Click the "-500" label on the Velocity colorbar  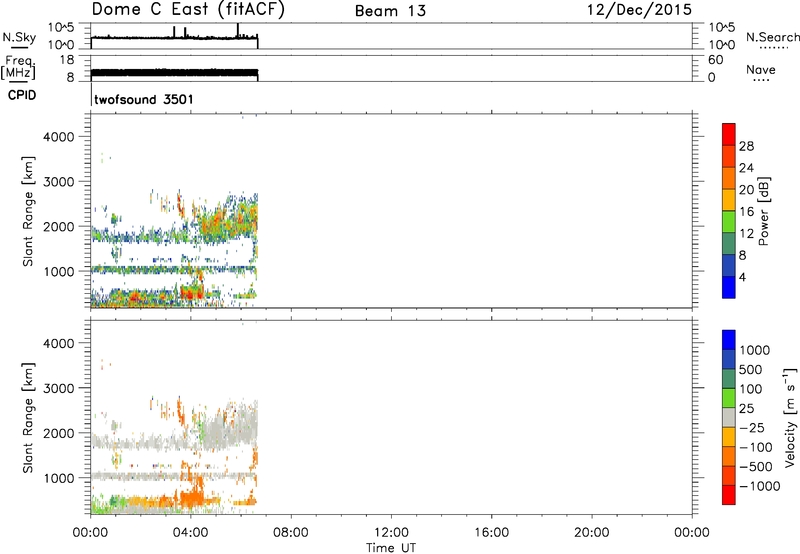756,467
